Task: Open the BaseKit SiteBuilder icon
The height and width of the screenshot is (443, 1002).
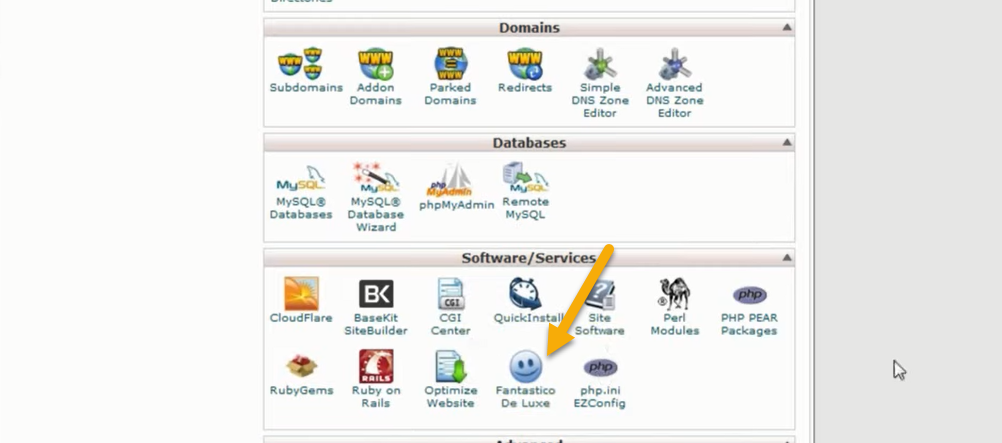Action: coord(376,293)
